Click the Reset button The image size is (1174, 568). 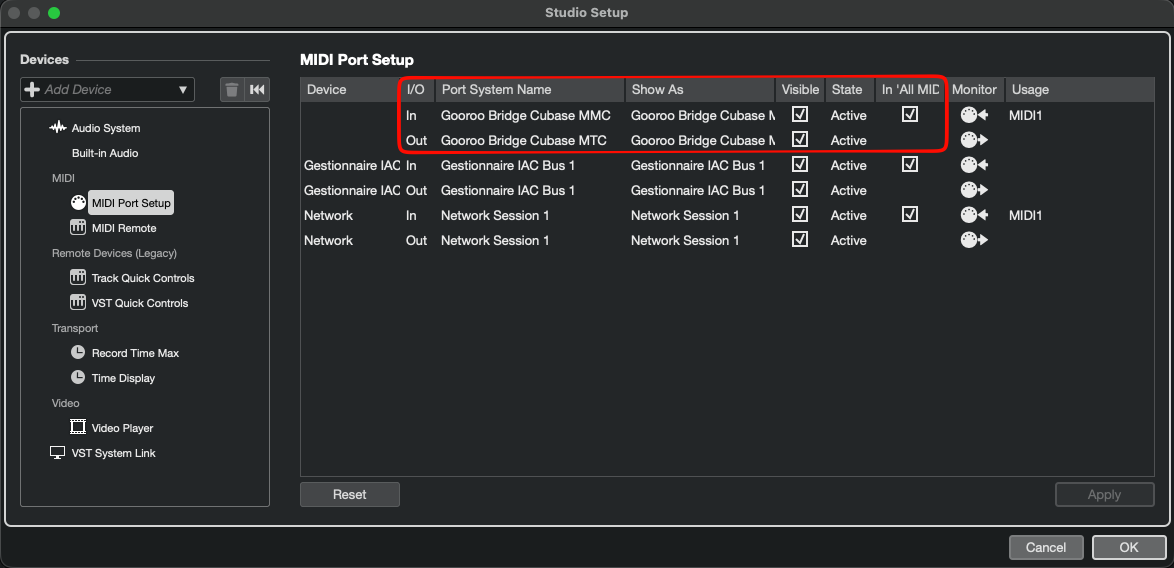pyautogui.click(x=350, y=495)
